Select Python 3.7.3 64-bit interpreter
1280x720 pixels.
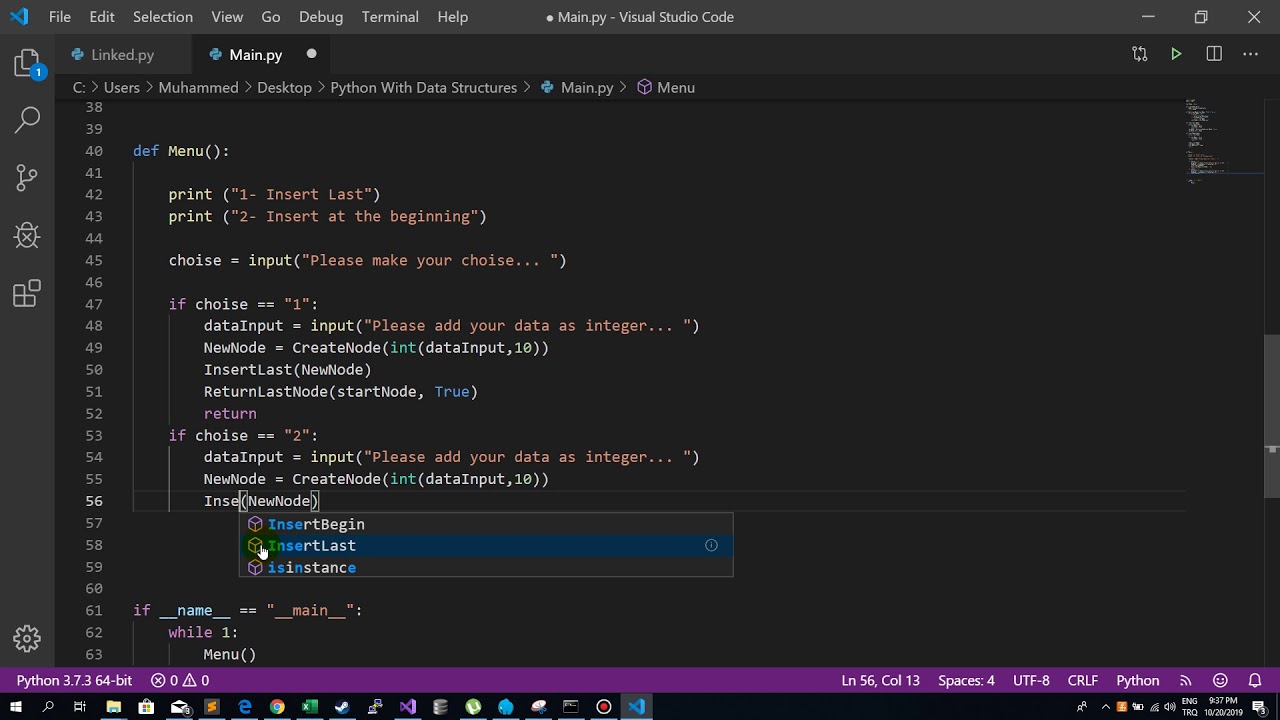tap(74, 680)
